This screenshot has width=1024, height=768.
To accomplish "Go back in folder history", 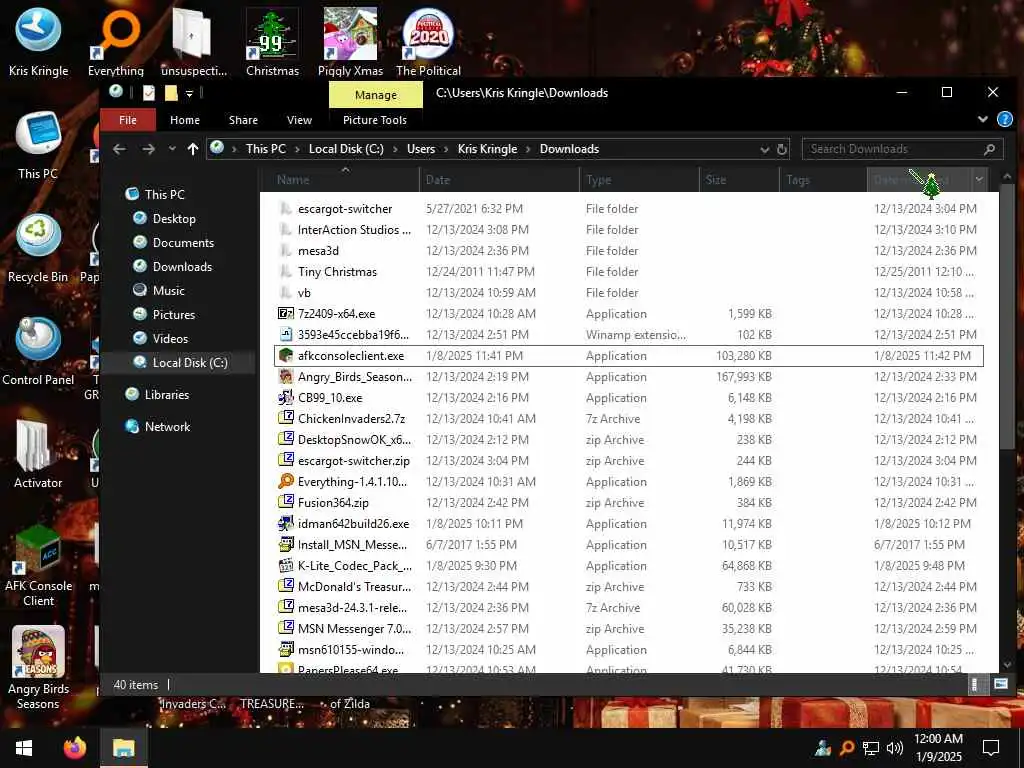I will point(120,149).
